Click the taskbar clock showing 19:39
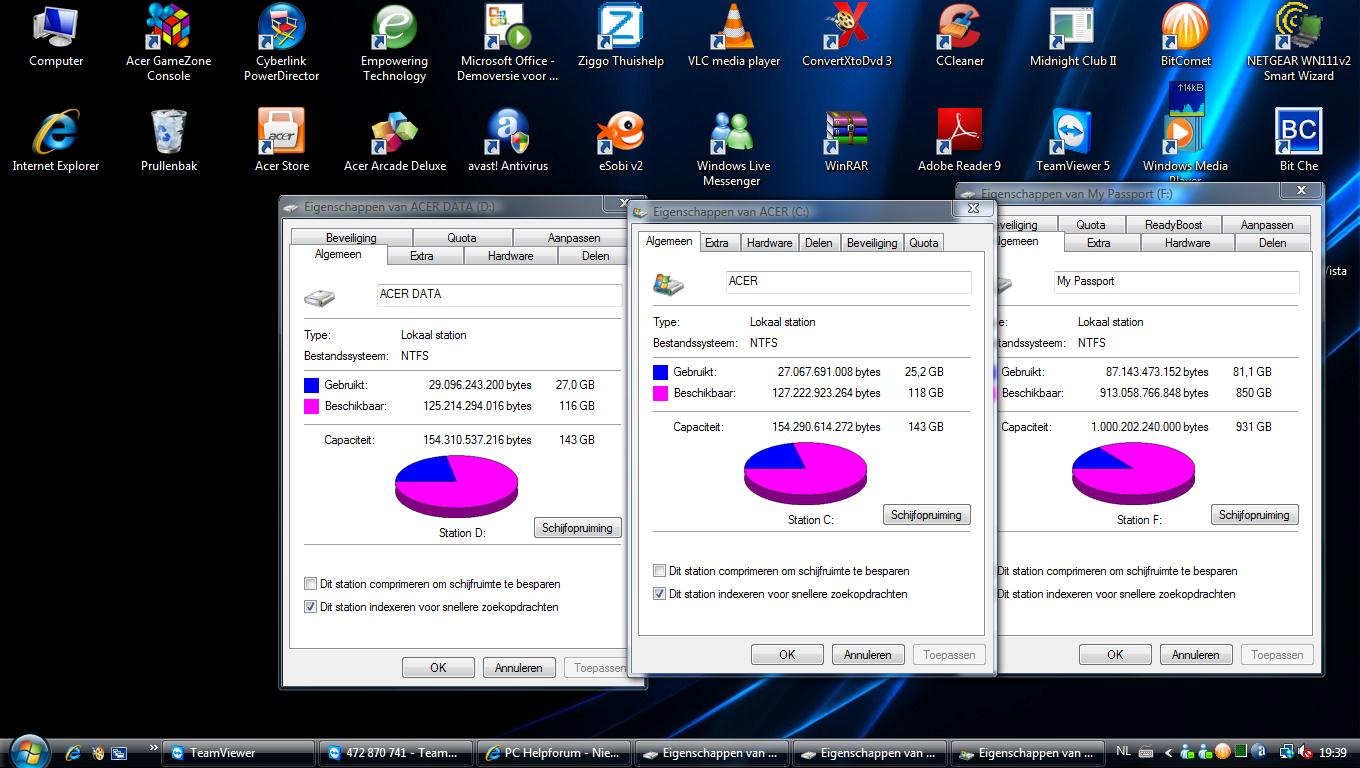Image resolution: width=1360 pixels, height=768 pixels. pos(1333,753)
